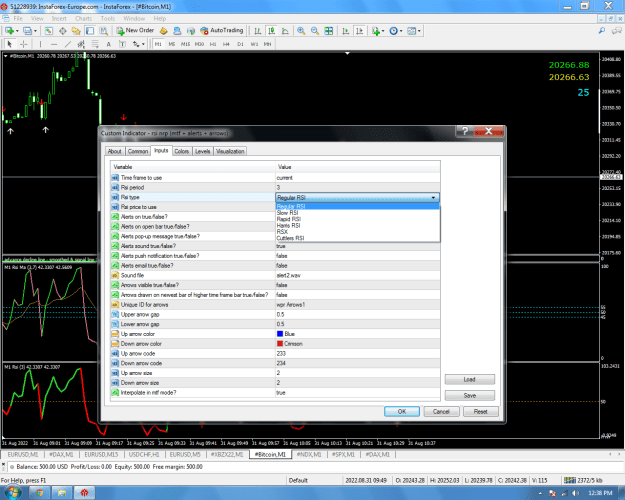The image size is (625, 500).
Task: Open the new chart toolbar icon
Action: pyautogui.click(x=11, y=31)
